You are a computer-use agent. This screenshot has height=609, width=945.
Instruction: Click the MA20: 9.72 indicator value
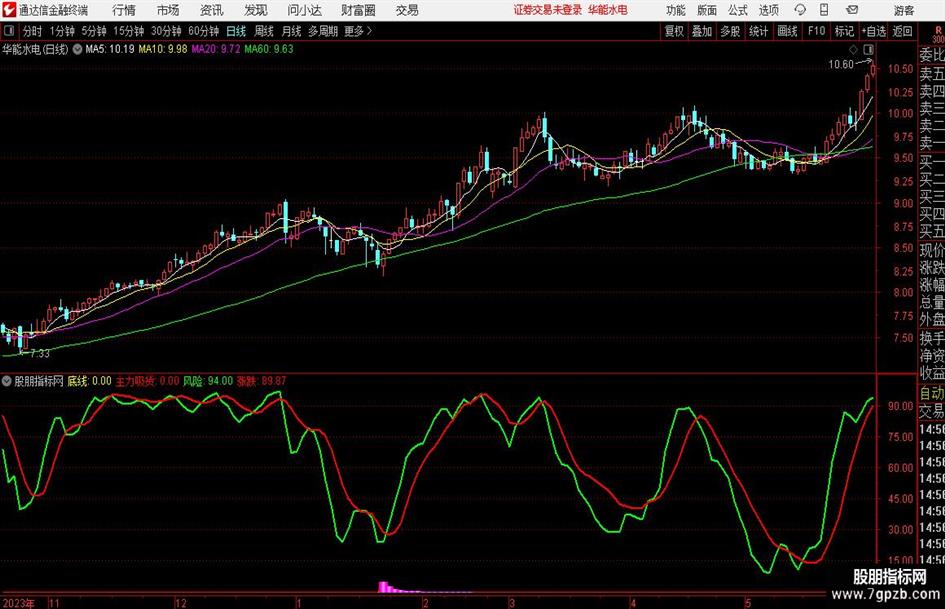pyautogui.click(x=216, y=49)
